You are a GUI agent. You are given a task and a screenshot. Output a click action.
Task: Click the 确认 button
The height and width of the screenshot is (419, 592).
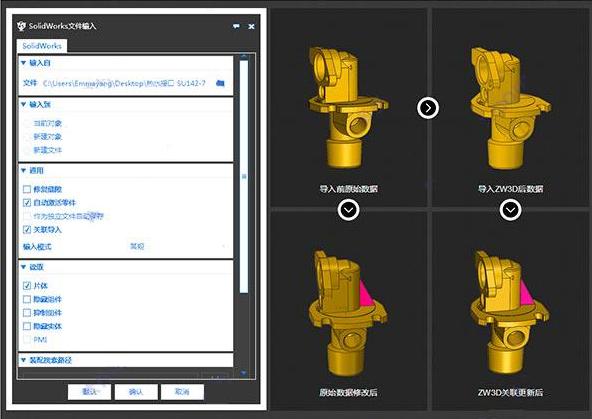136,392
